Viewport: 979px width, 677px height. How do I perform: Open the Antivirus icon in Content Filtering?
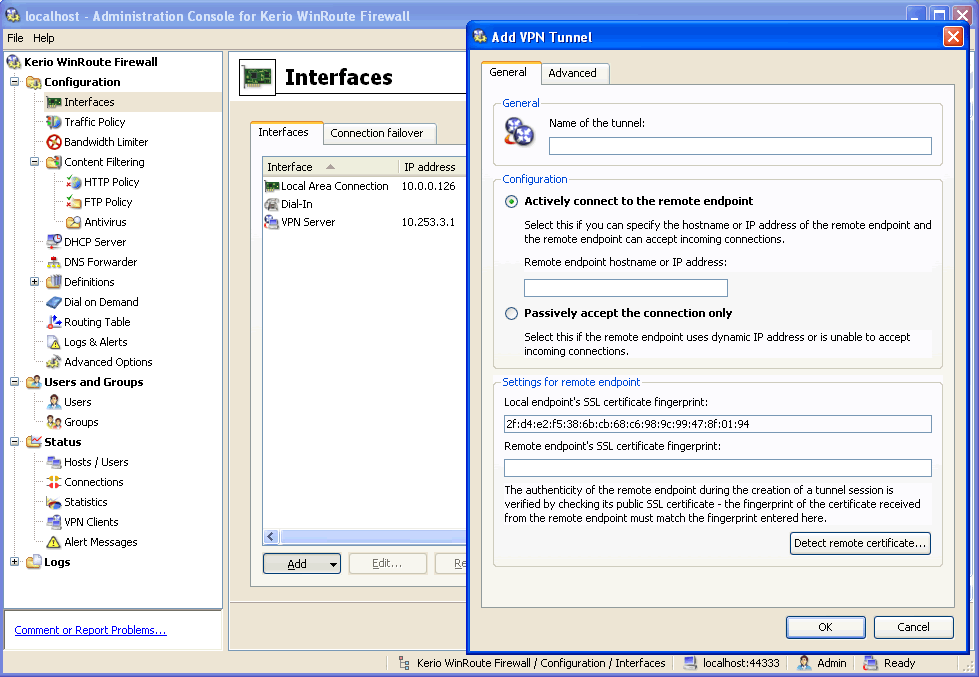74,222
